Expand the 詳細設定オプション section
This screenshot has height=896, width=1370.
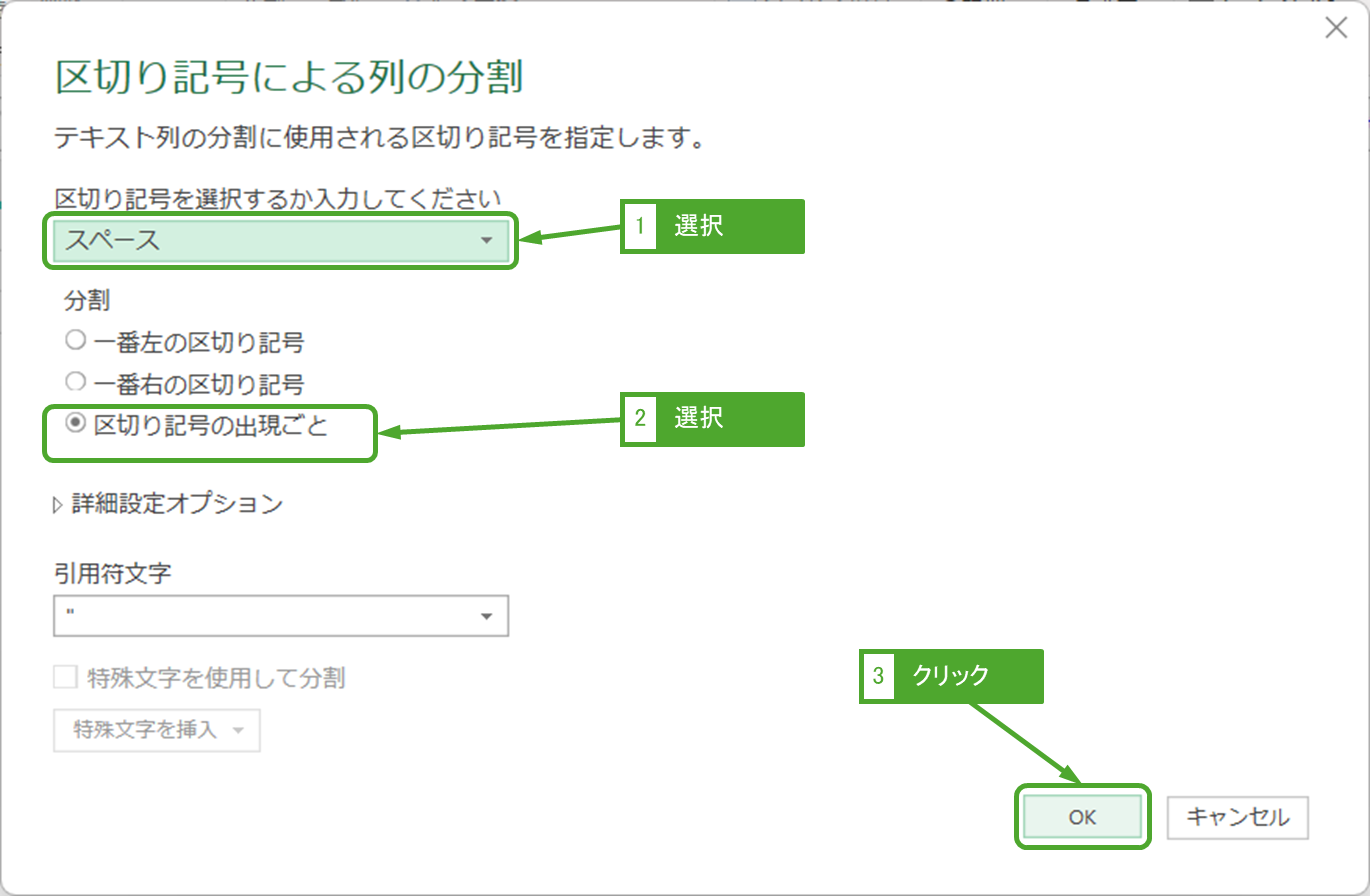(x=168, y=504)
